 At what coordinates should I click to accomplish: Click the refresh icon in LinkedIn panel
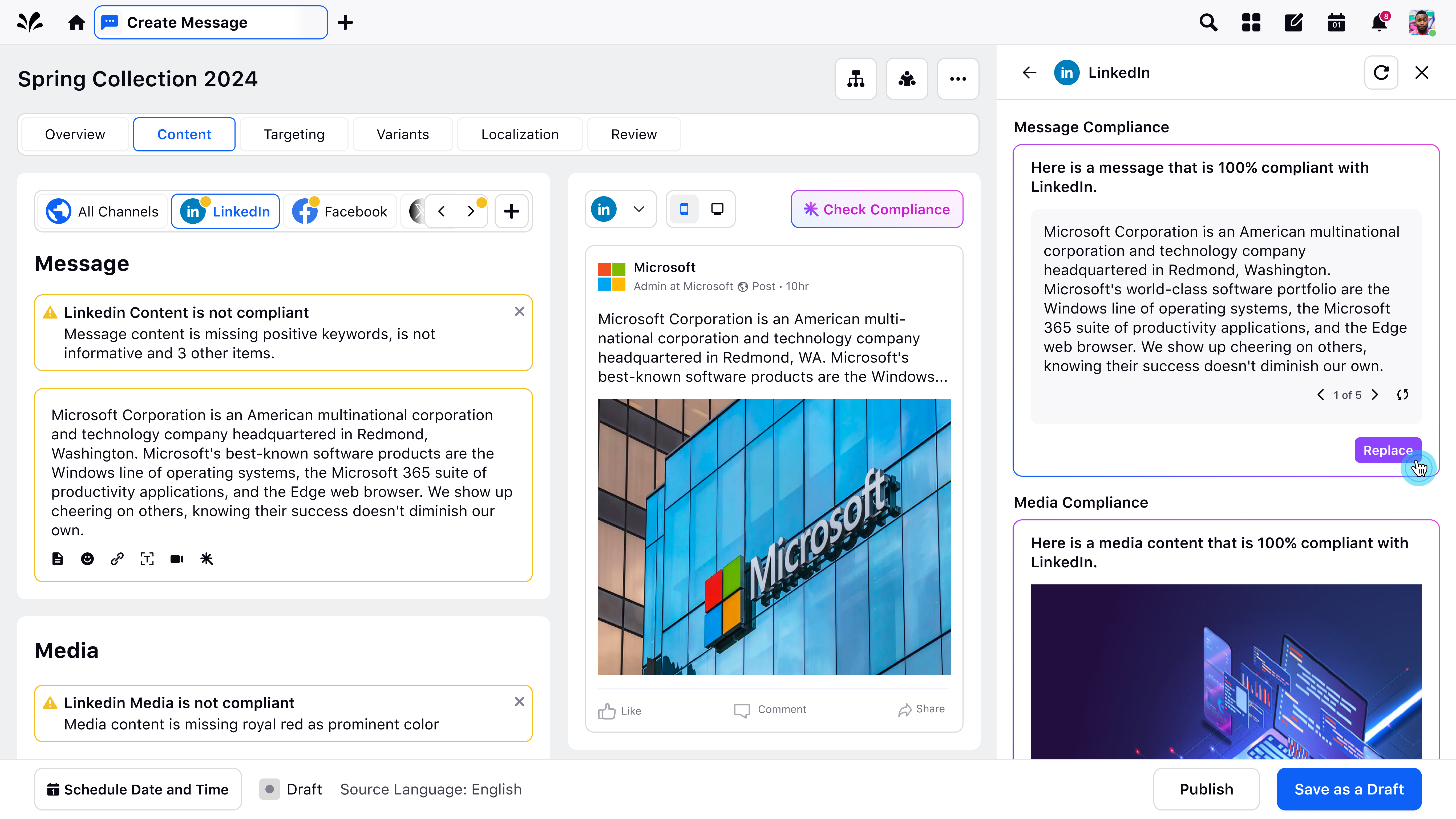point(1381,73)
